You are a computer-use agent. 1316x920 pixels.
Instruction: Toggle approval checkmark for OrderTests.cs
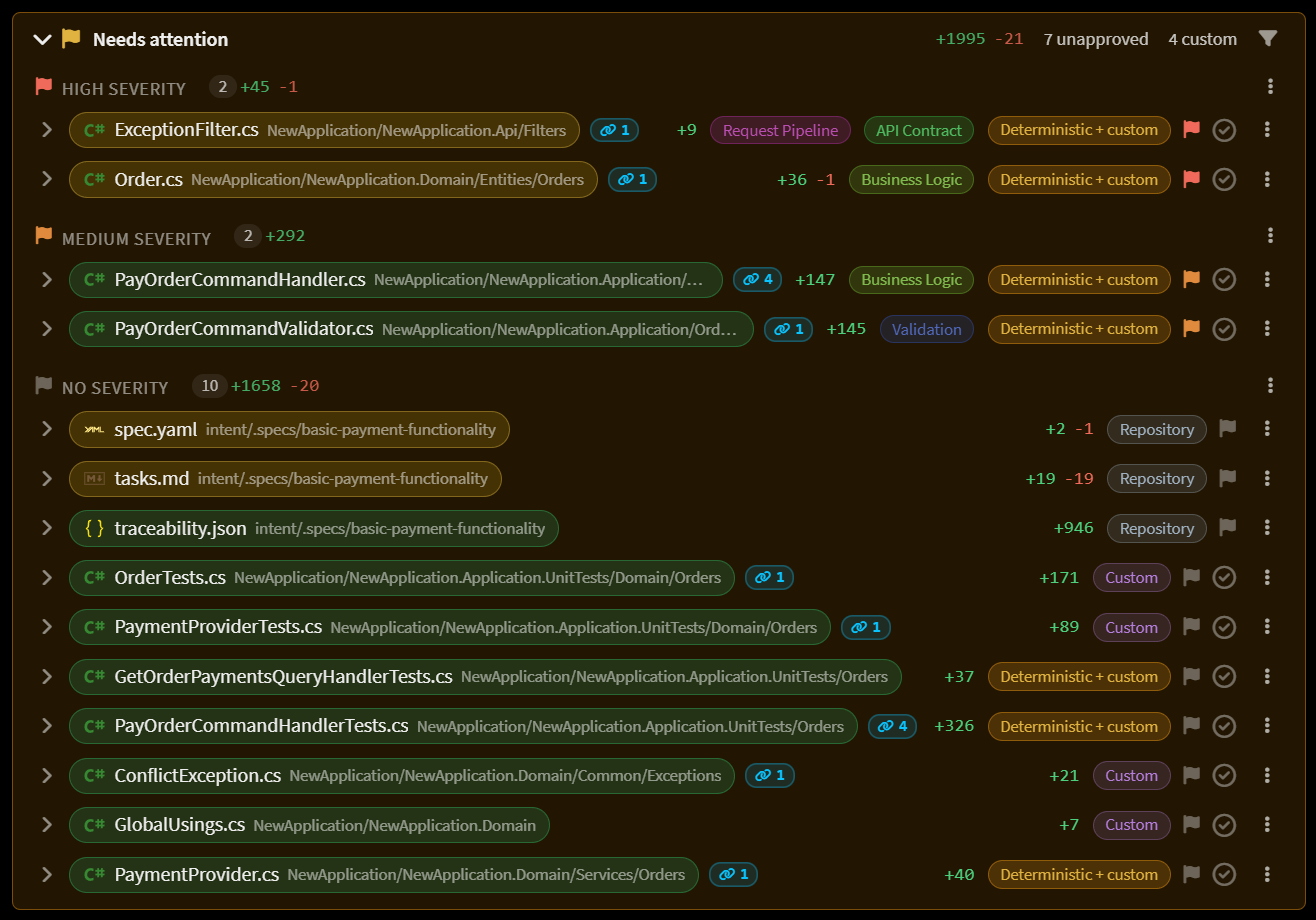tap(1224, 578)
